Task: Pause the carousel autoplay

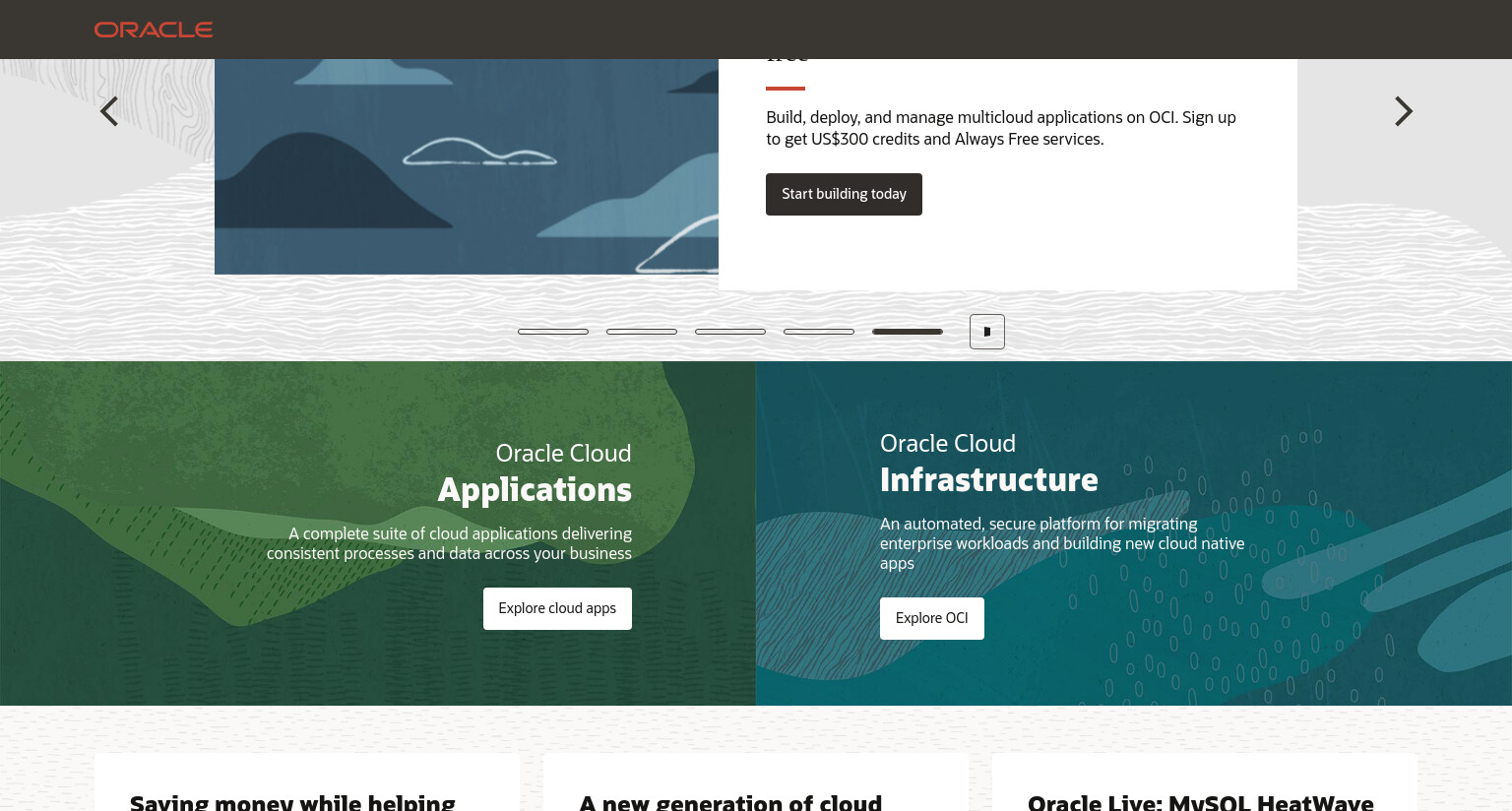Action: click(x=987, y=332)
